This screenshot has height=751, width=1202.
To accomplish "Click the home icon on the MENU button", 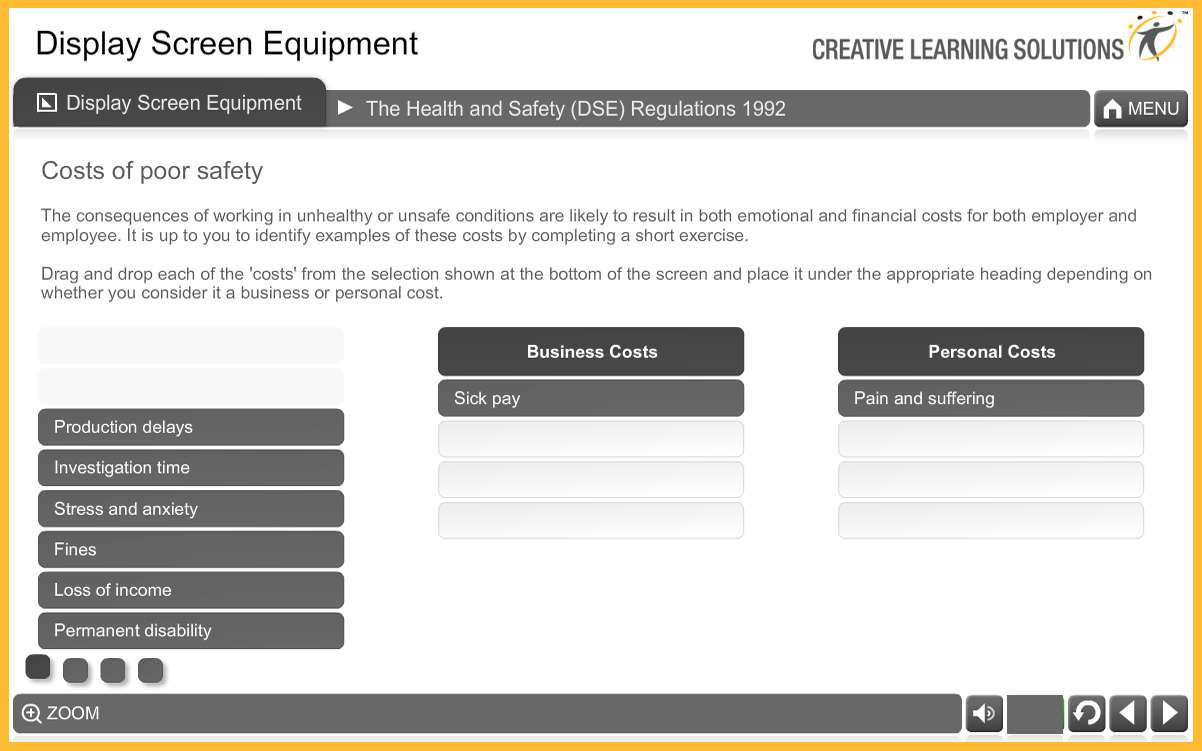I will click(1113, 108).
